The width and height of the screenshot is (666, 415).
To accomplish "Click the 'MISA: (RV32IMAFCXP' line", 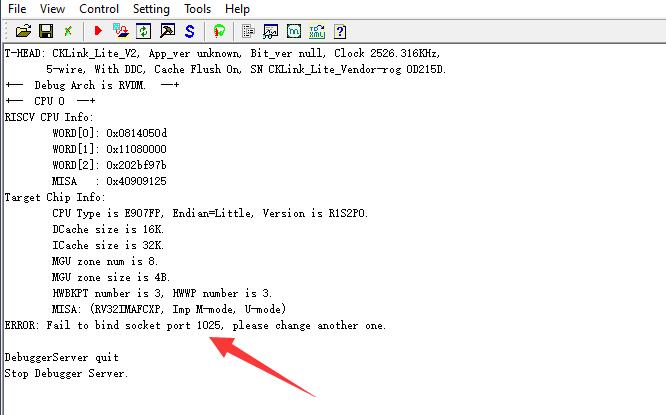I will click(x=169, y=309).
